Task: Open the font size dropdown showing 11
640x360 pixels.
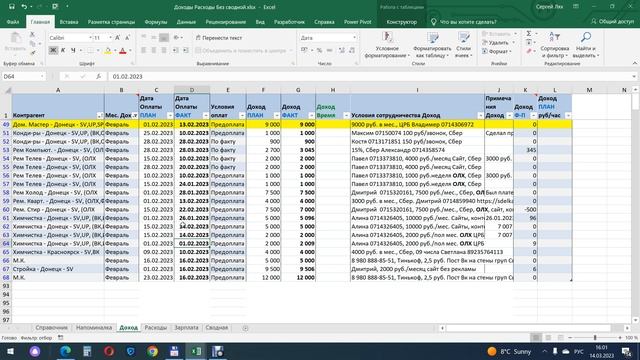Action: click(x=110, y=38)
